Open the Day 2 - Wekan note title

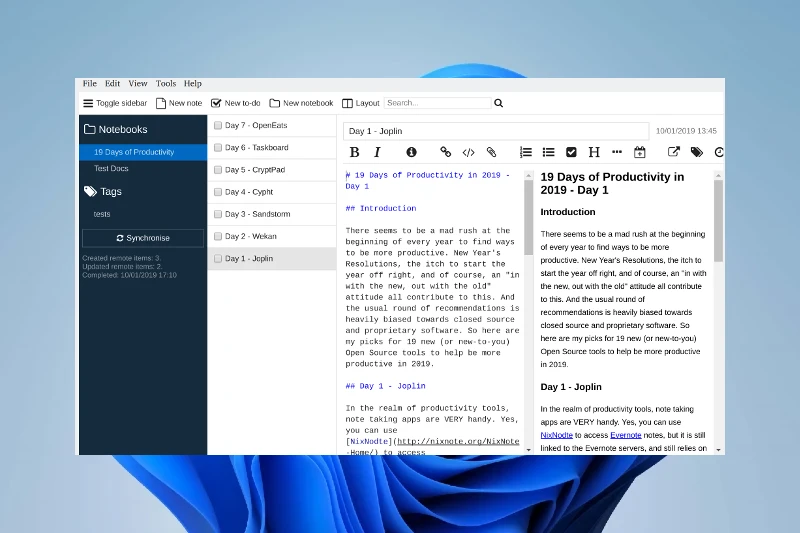[x=251, y=236]
